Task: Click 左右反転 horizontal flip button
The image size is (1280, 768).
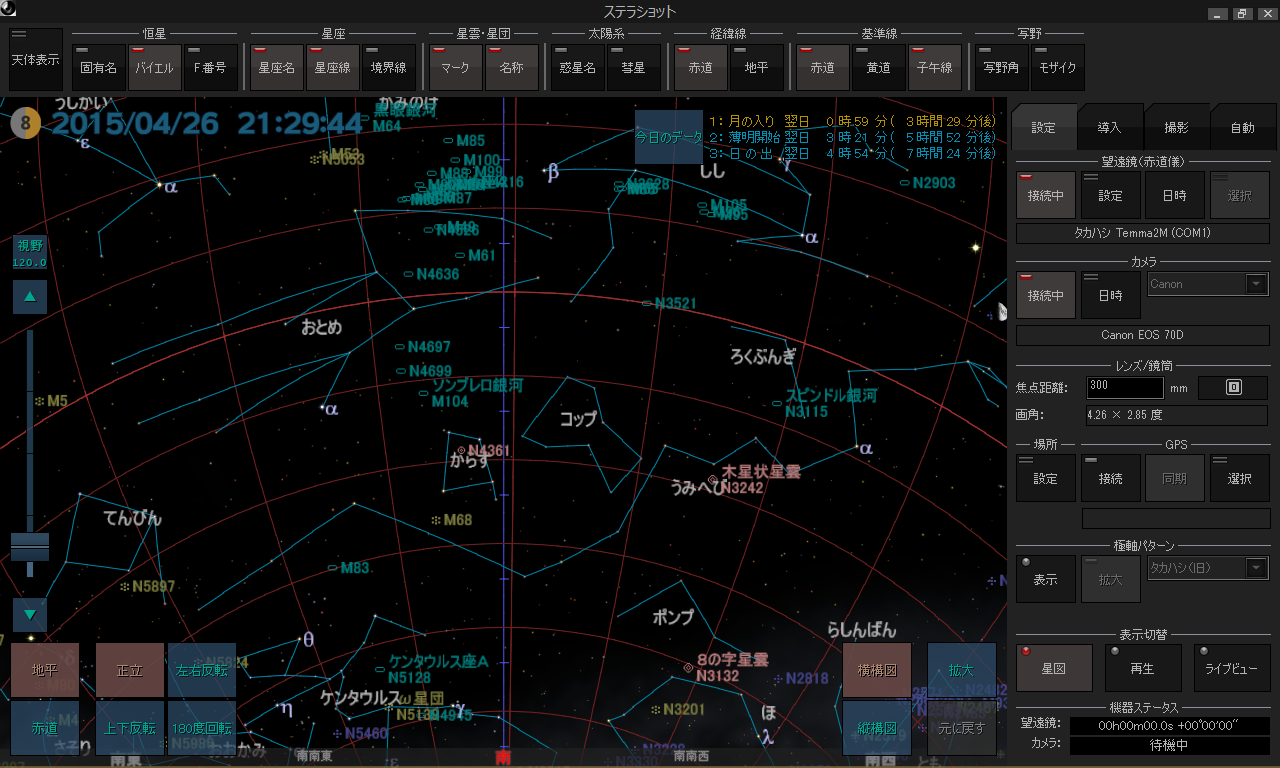Action: pos(202,670)
